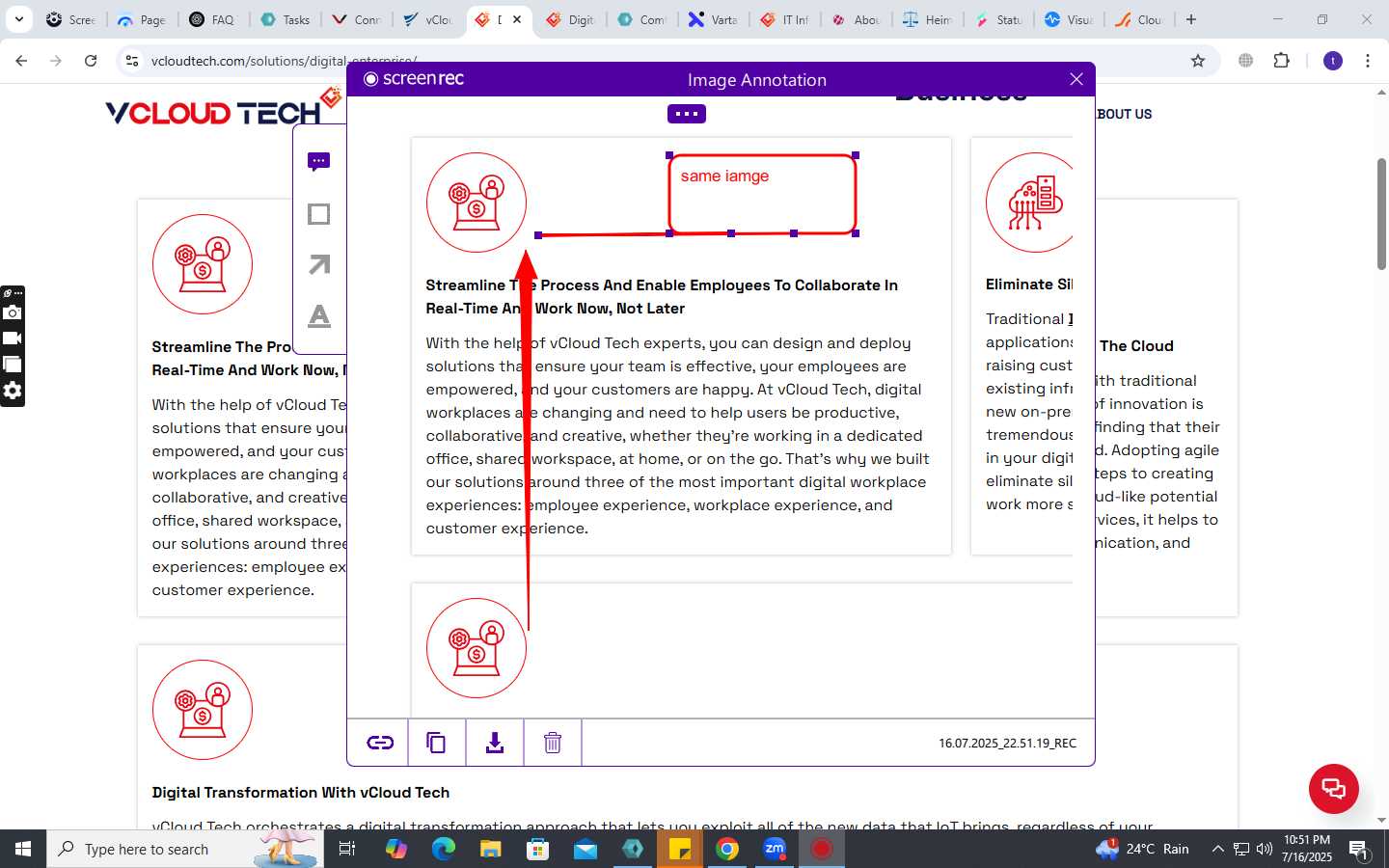1389x868 pixels.
Task: Click the taskbar clock showing 10:51 PM
Action: [1307, 849]
